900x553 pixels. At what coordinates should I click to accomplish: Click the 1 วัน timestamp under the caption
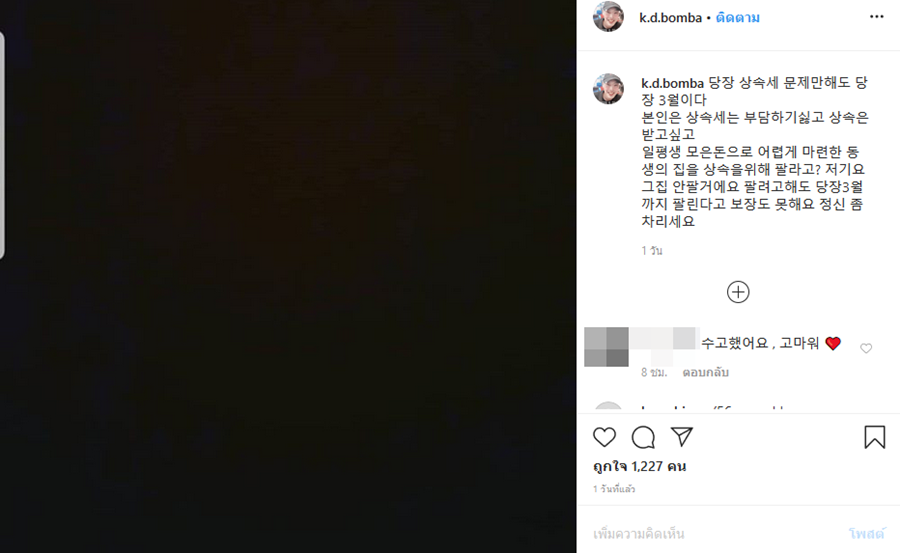coord(651,250)
